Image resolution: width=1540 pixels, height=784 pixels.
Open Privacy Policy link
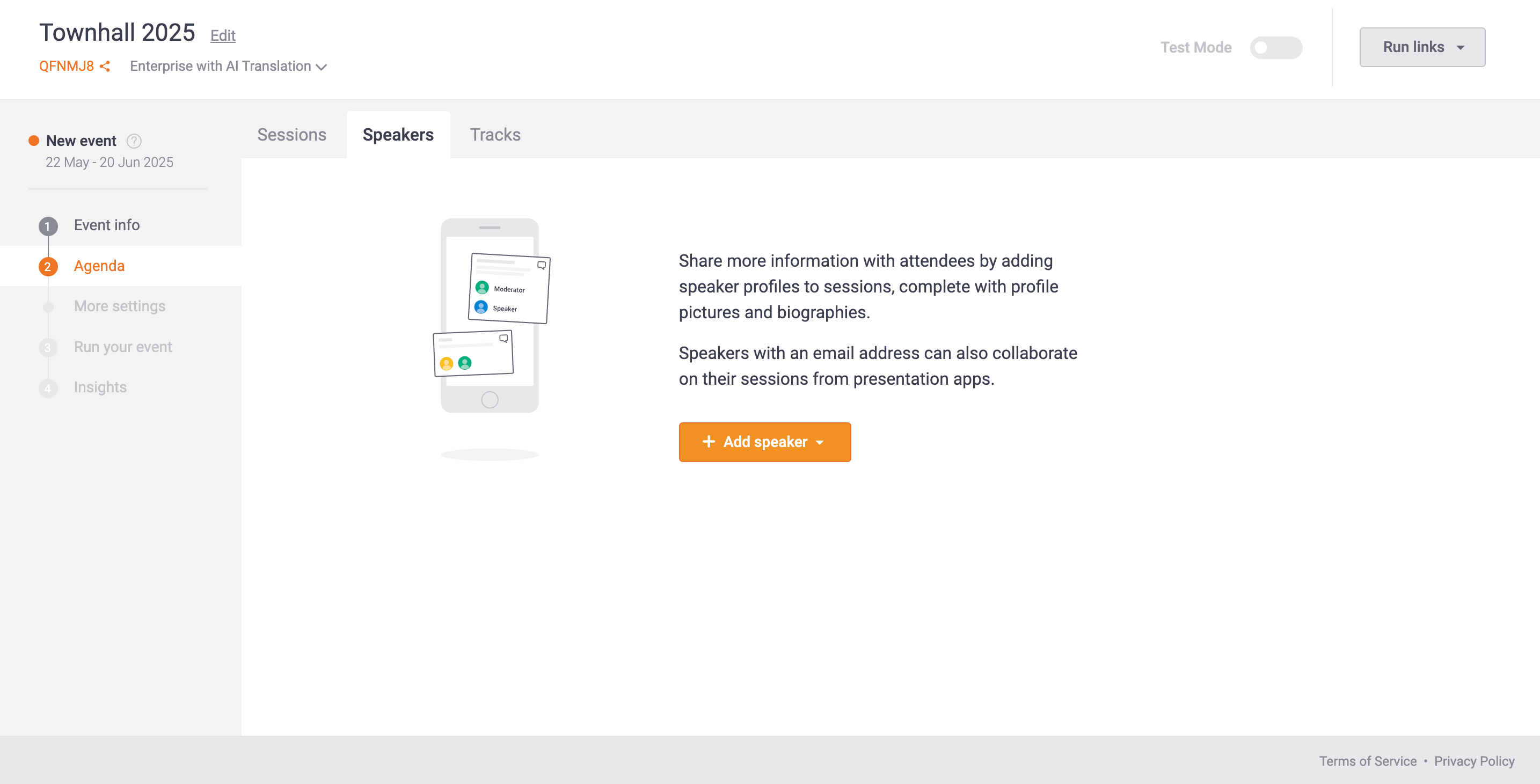coord(1474,761)
